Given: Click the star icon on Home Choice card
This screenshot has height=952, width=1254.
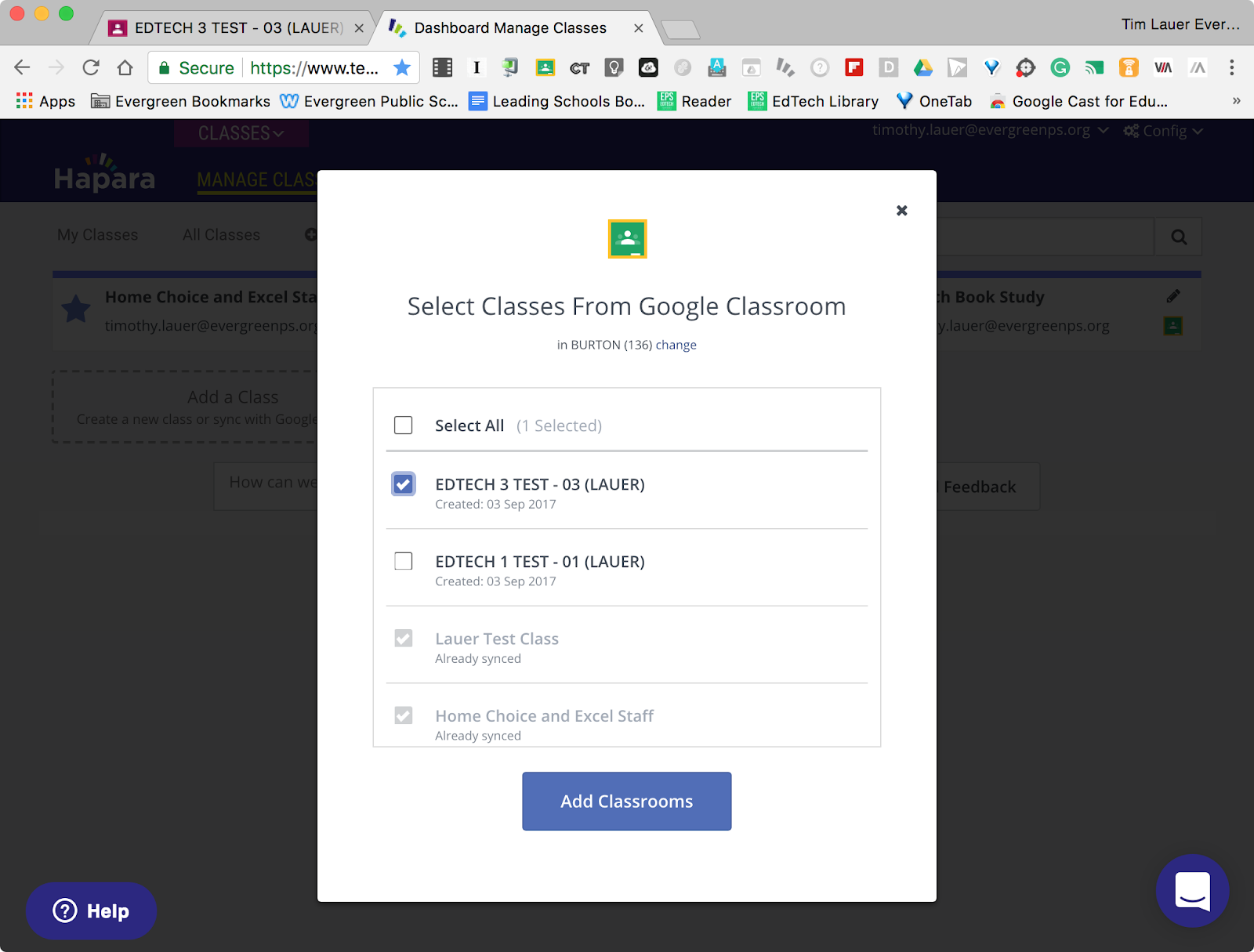Looking at the screenshot, I should pyautogui.click(x=76, y=309).
